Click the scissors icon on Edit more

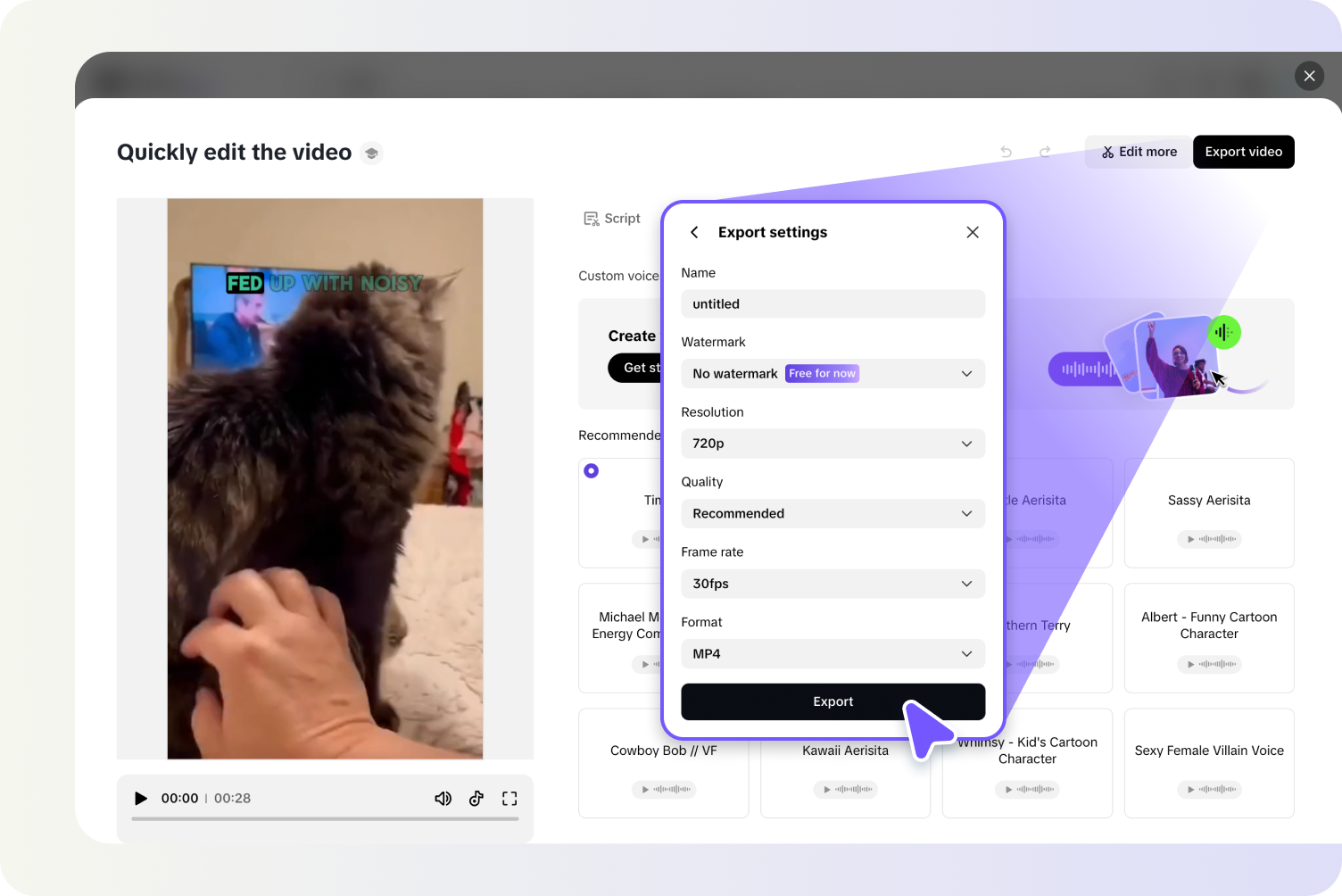click(1107, 152)
